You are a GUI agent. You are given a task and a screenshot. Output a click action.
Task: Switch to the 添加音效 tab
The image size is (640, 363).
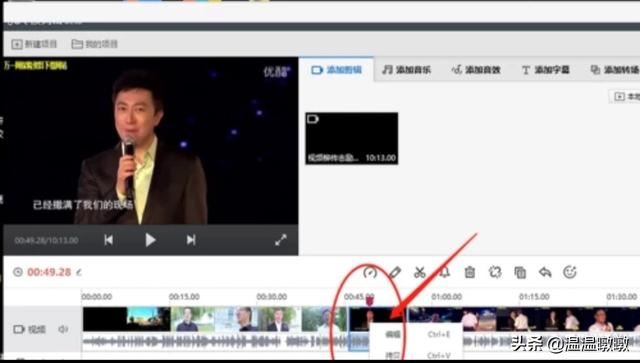point(476,70)
